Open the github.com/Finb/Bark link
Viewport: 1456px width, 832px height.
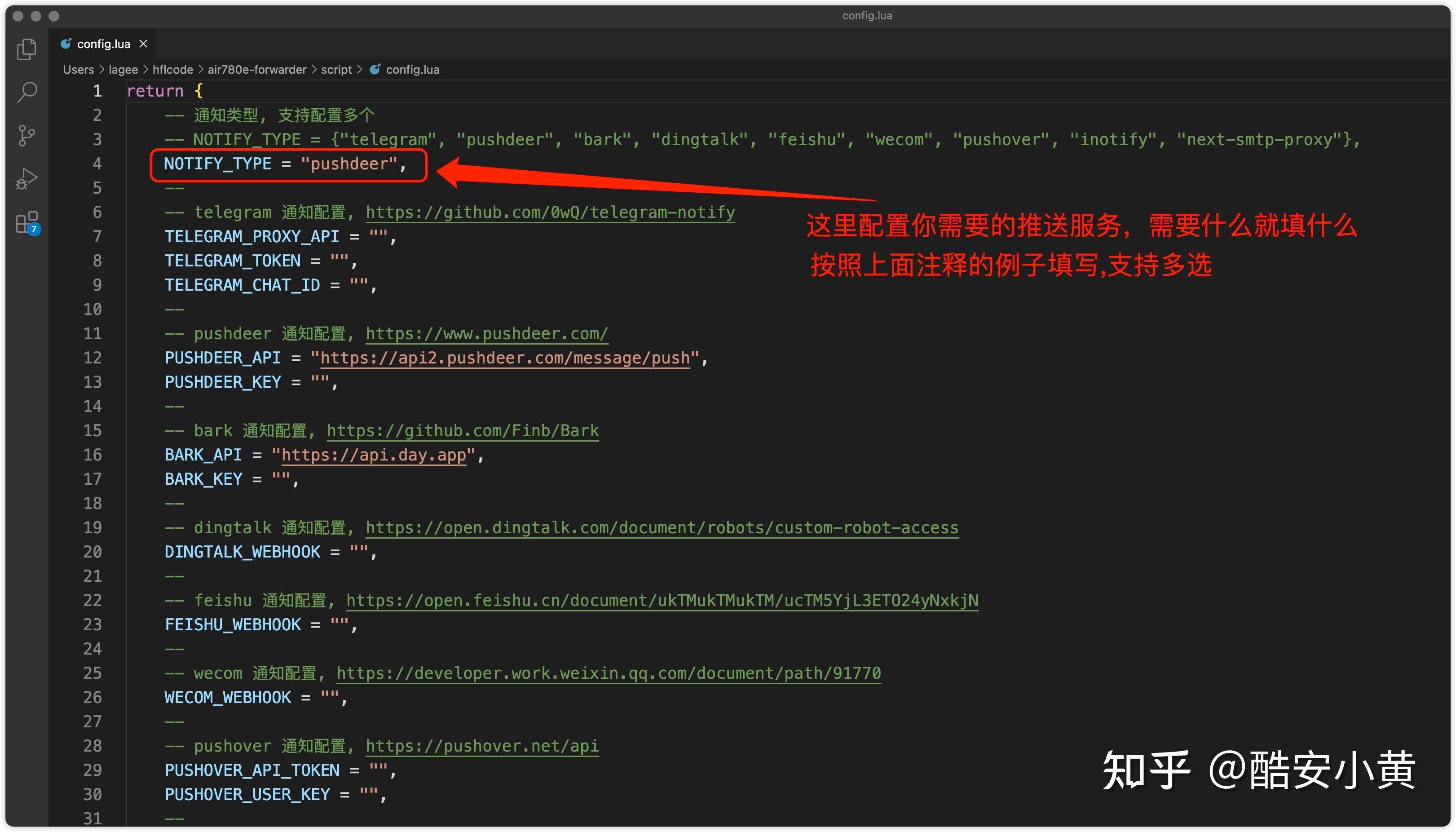coord(463,430)
